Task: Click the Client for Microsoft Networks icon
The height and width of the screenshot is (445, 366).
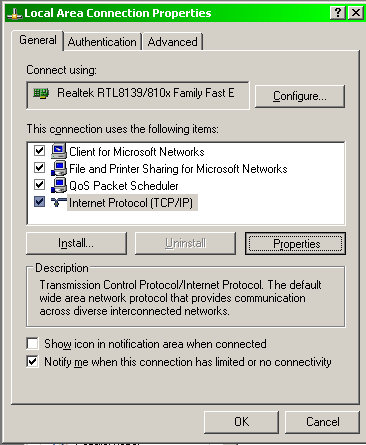Action: [x=59, y=151]
